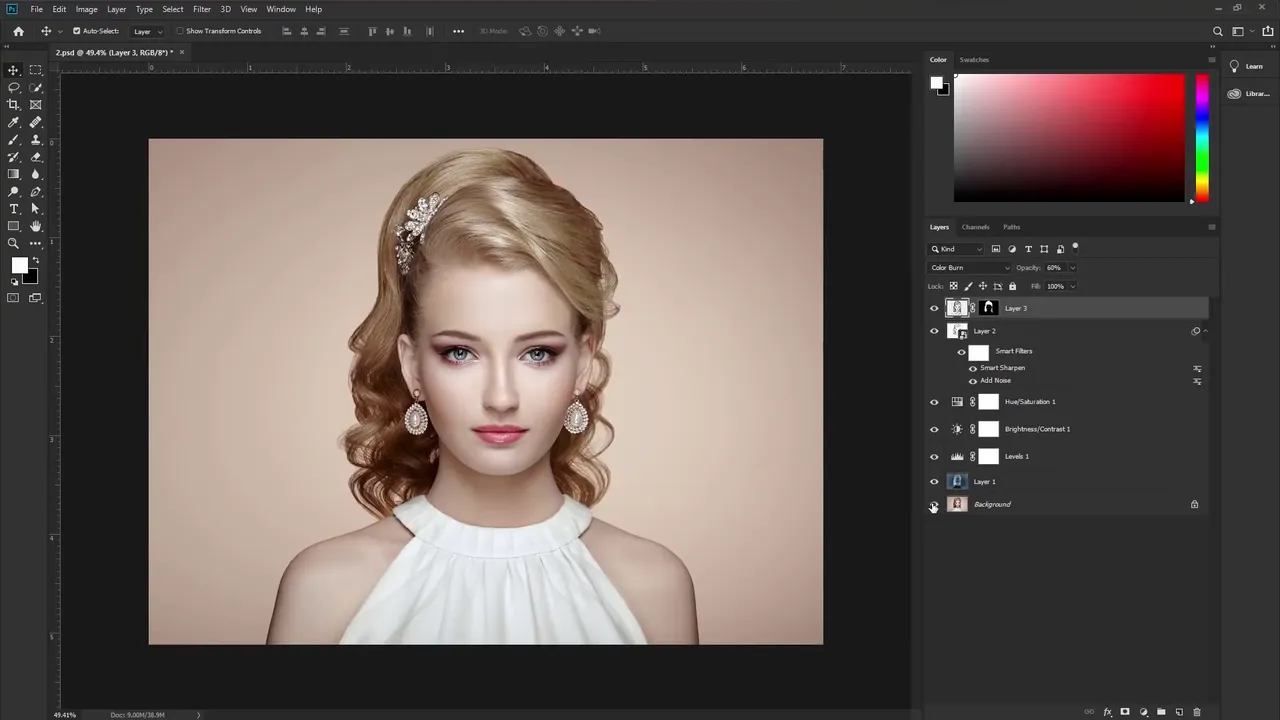Click the hue slider strip in Color panel

1202,138
